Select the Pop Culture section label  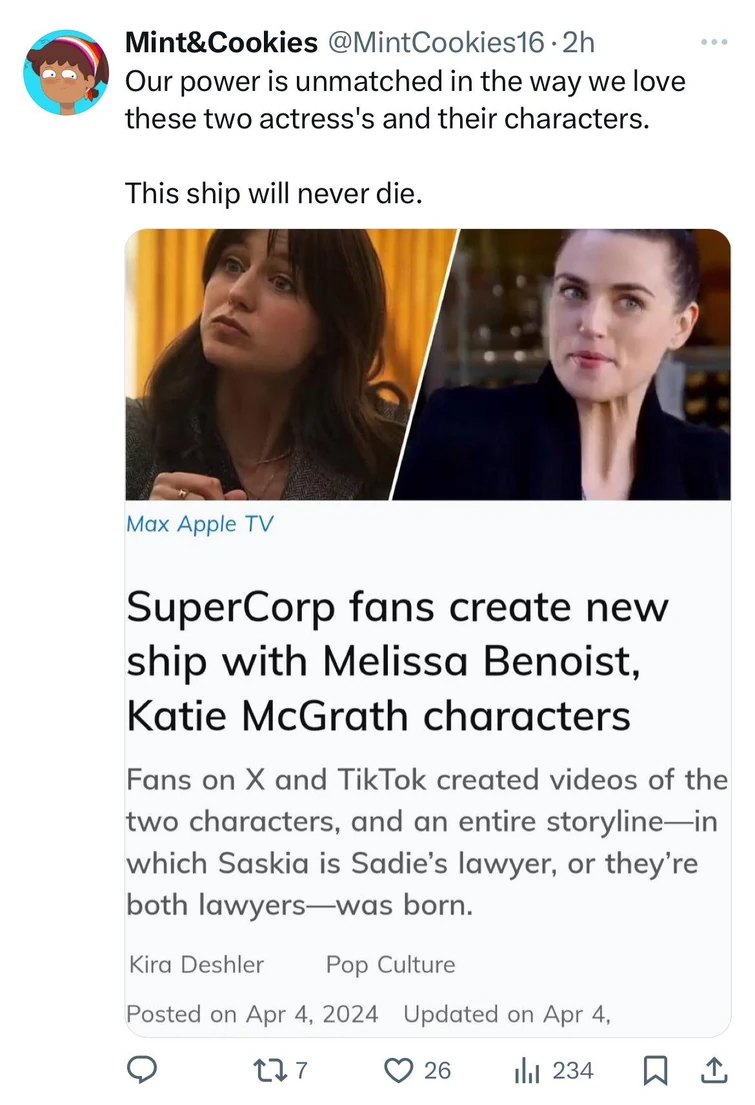click(388, 965)
